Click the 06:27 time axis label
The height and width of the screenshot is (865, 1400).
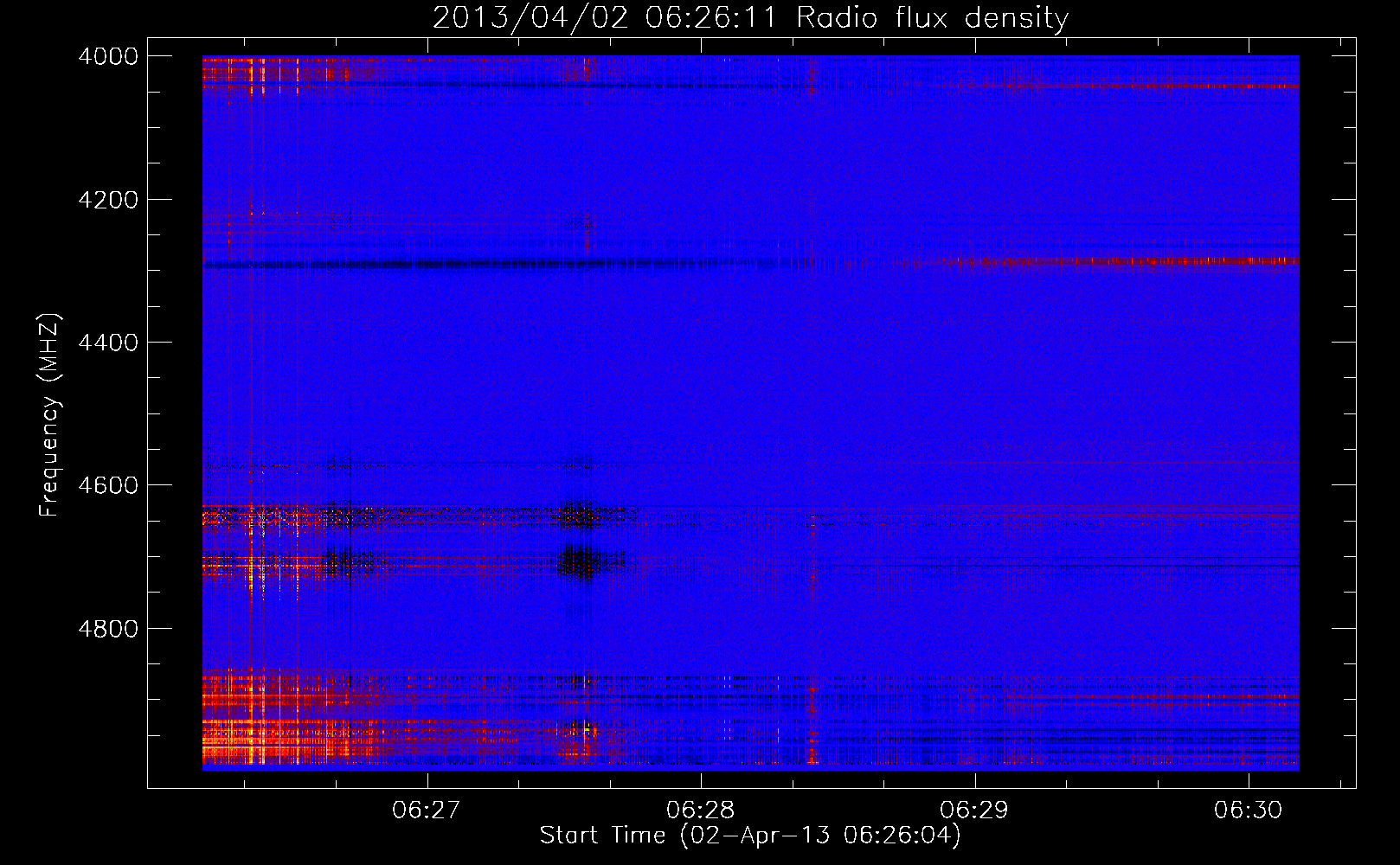(427, 811)
